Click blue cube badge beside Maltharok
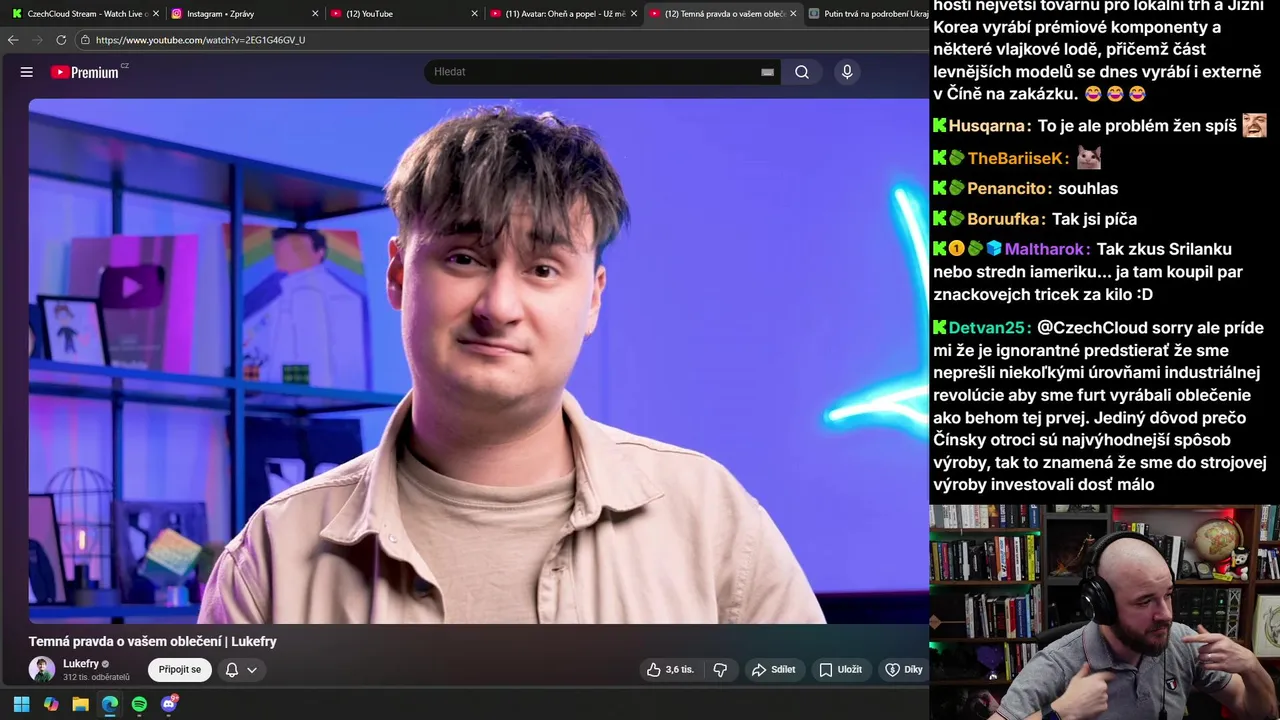The height and width of the screenshot is (720, 1280). (x=994, y=249)
